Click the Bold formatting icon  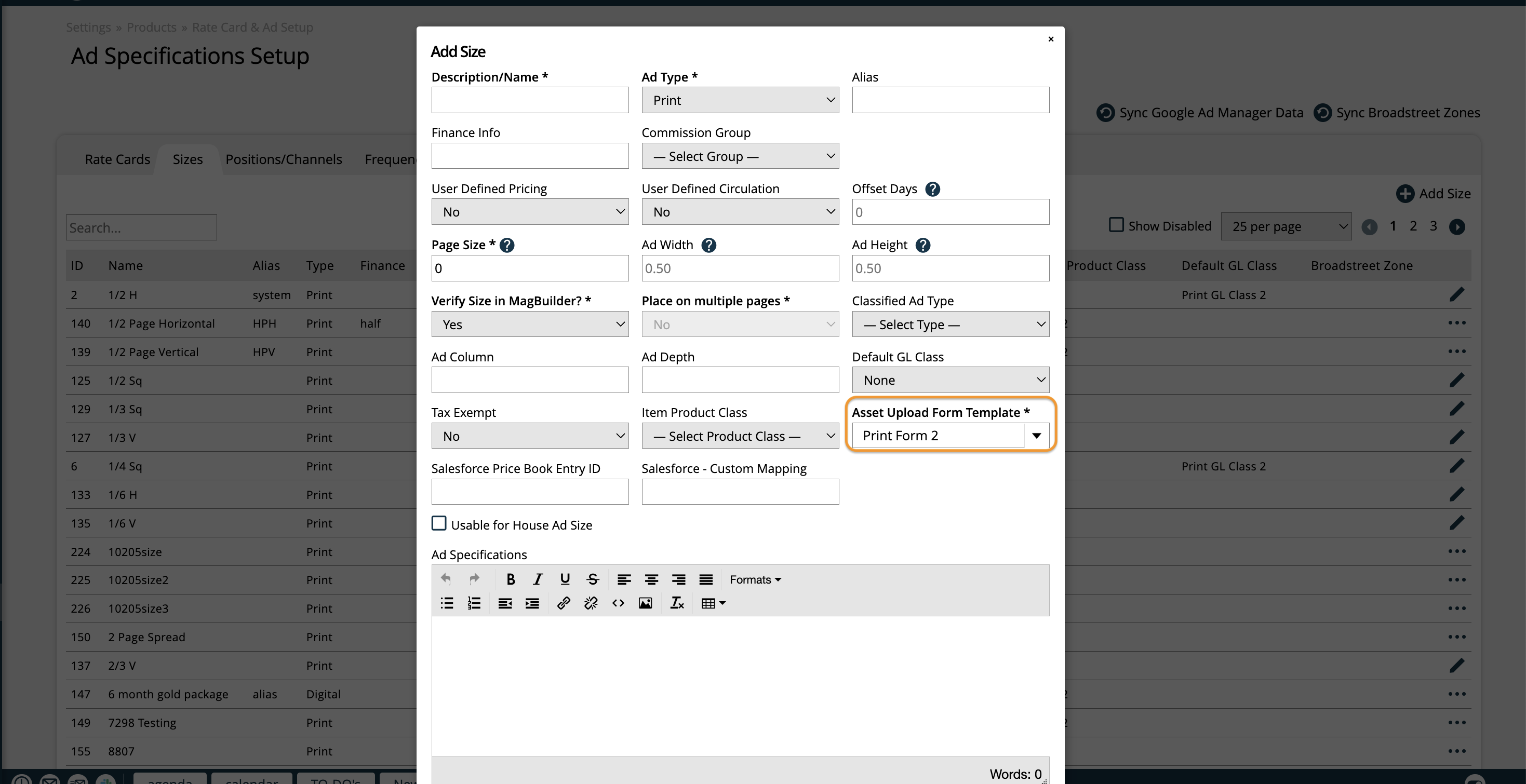(510, 579)
